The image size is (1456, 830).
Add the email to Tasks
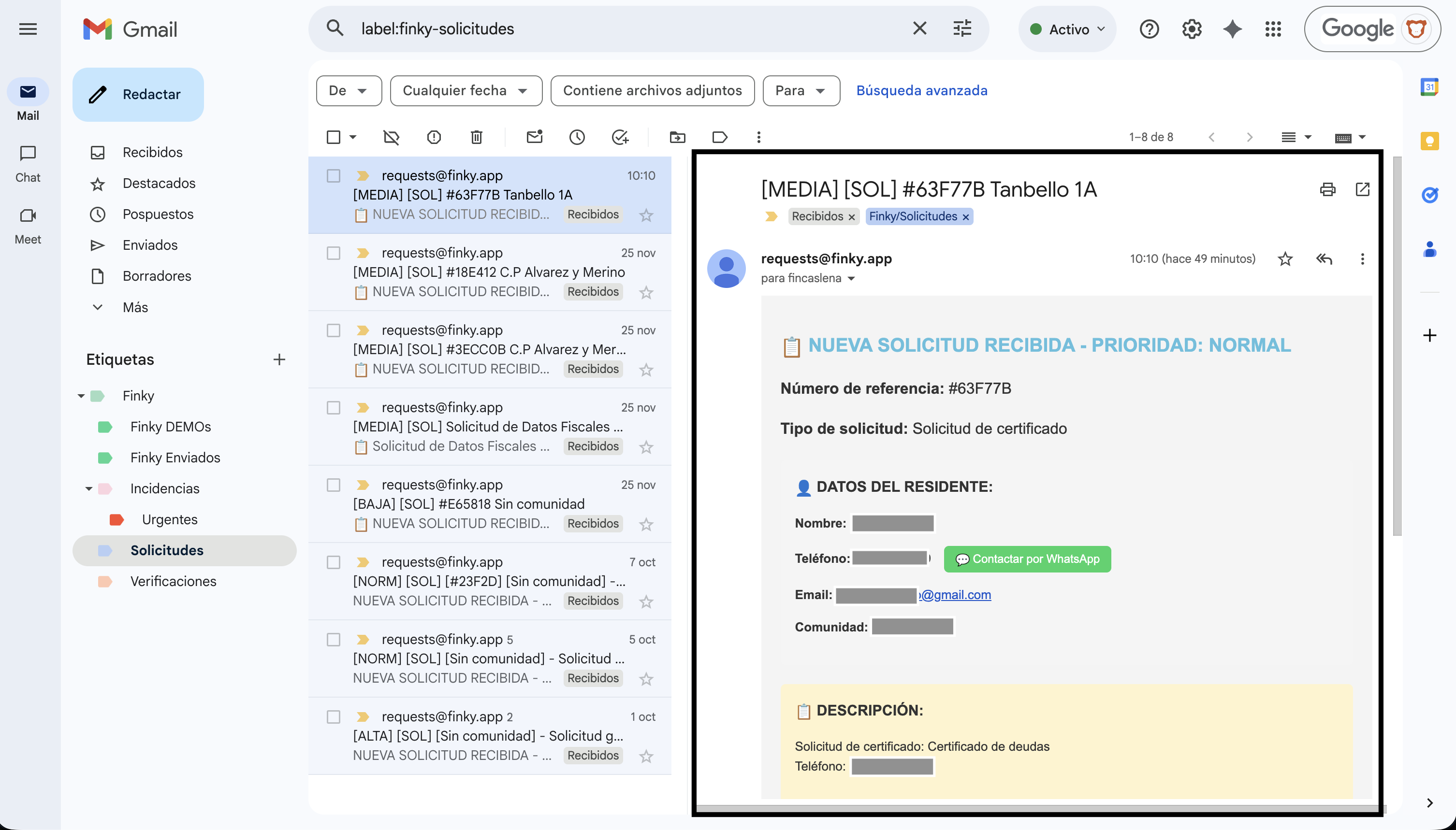[x=620, y=137]
